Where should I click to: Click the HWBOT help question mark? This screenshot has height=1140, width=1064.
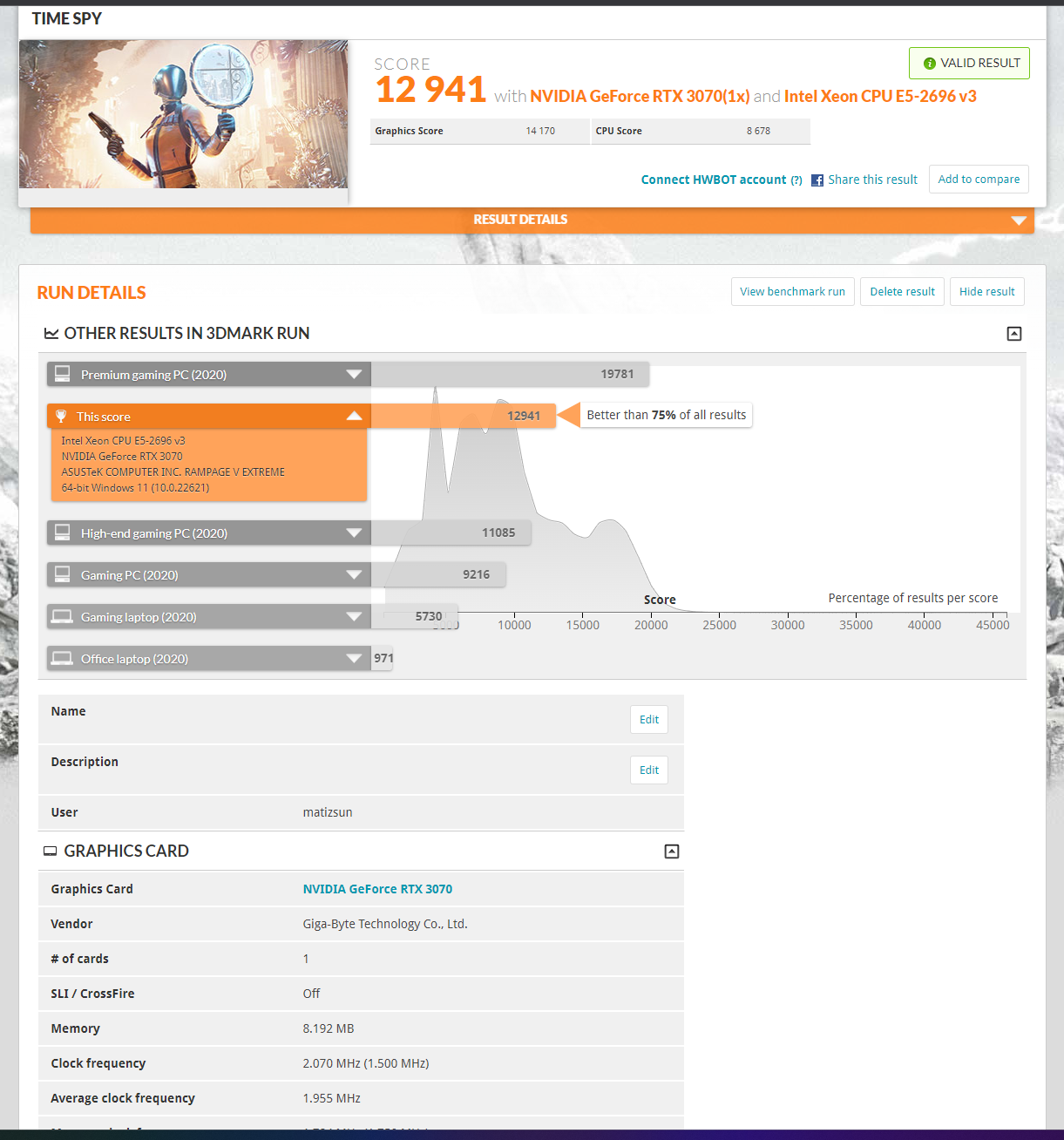coord(796,180)
